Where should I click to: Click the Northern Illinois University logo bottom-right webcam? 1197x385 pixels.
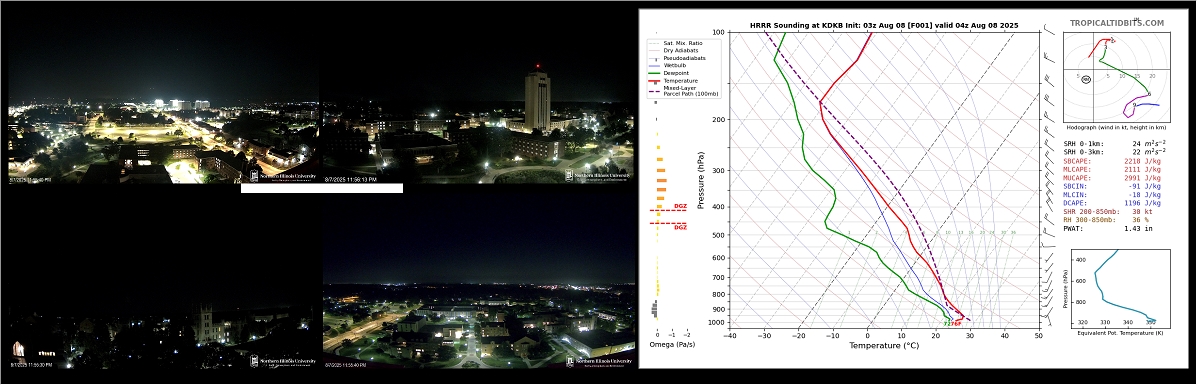point(600,361)
